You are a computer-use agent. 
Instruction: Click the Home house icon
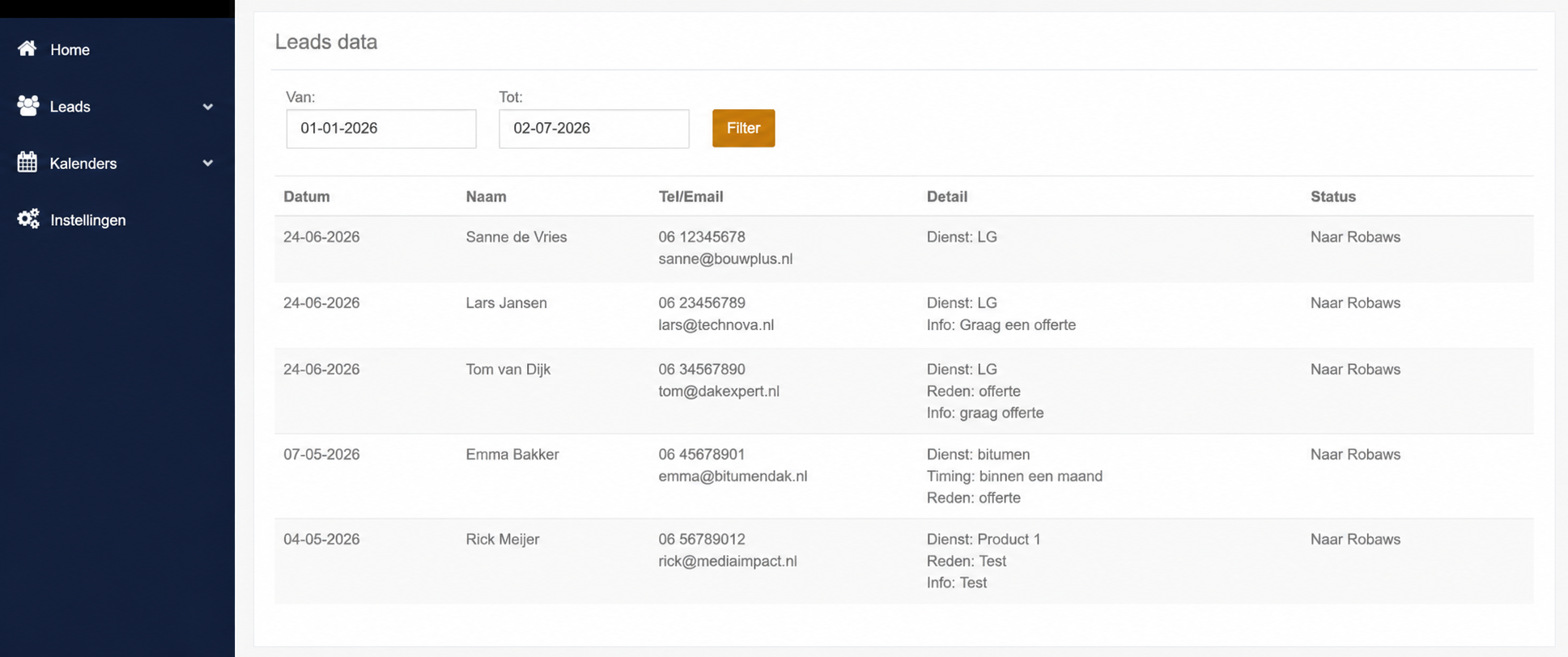click(x=27, y=49)
